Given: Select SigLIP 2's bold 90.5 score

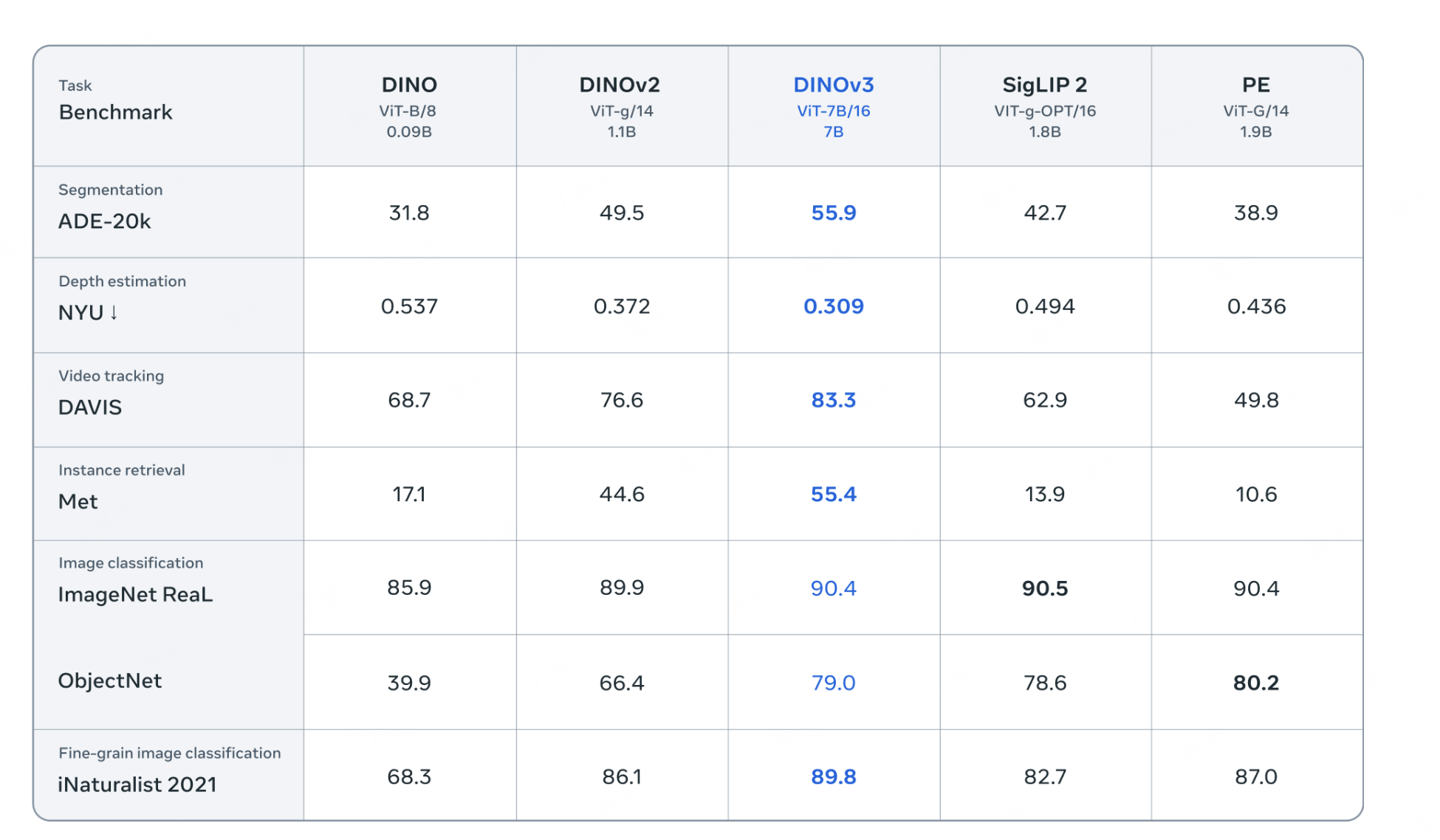Looking at the screenshot, I should coord(1044,588).
